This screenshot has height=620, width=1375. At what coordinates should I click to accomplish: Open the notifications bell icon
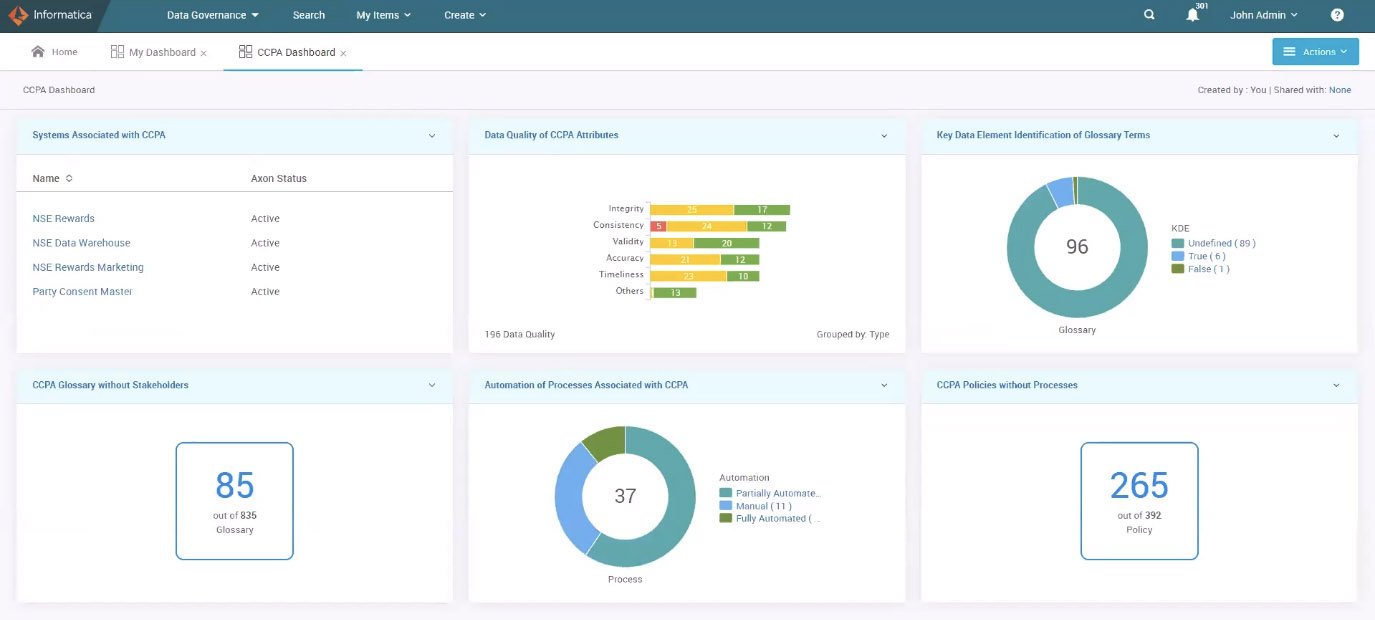click(x=1192, y=15)
